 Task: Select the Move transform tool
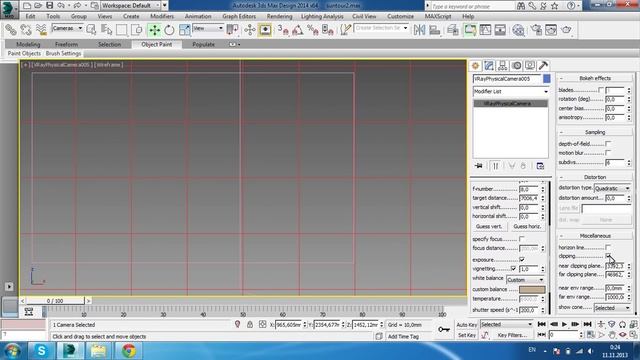(x=154, y=30)
